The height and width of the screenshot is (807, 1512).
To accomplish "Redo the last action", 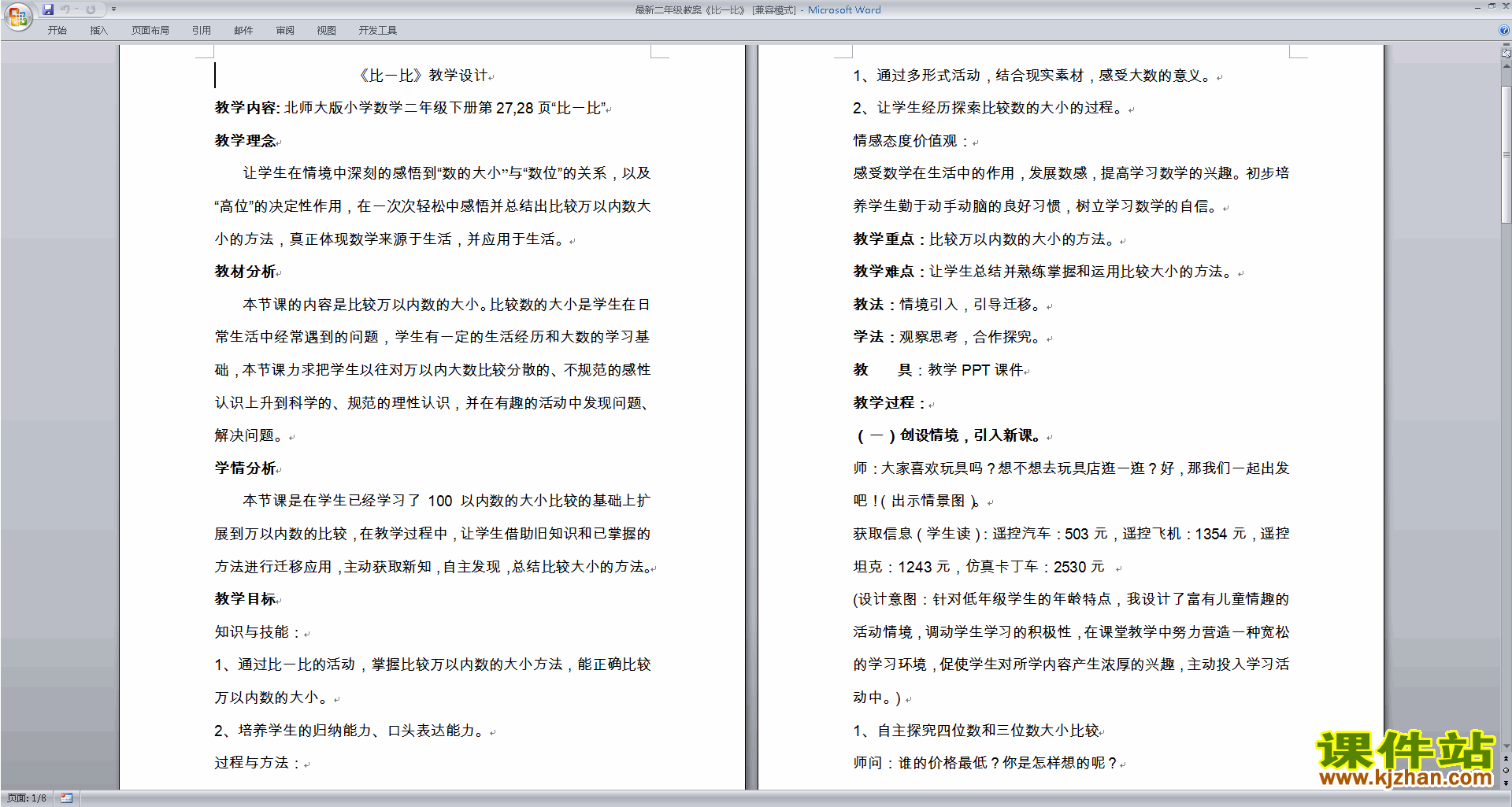I will [x=91, y=9].
